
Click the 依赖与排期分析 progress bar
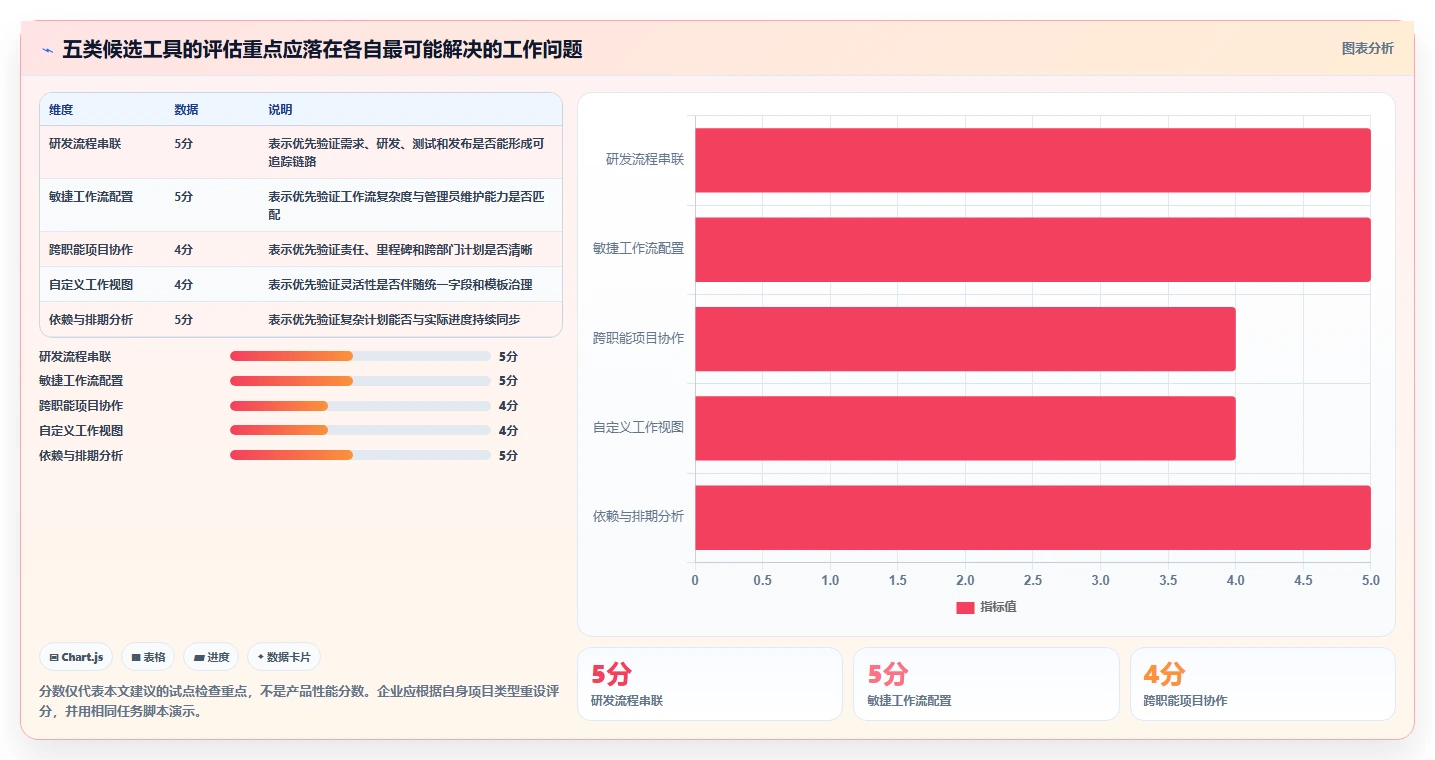(x=360, y=455)
